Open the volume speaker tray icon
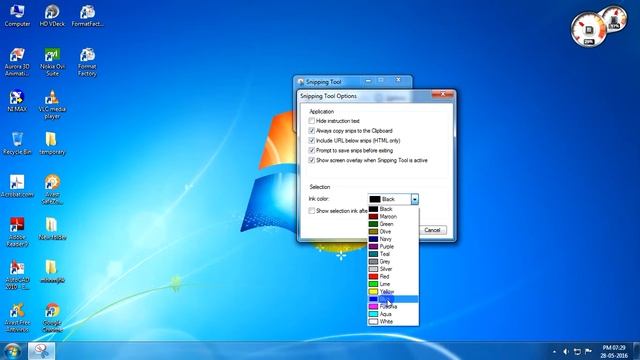Image resolution: width=640 pixels, height=360 pixels. (x=566, y=351)
